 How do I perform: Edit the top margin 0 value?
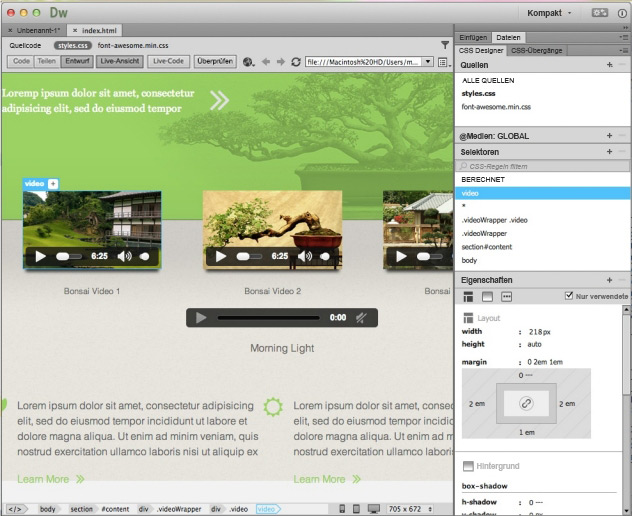pos(525,375)
